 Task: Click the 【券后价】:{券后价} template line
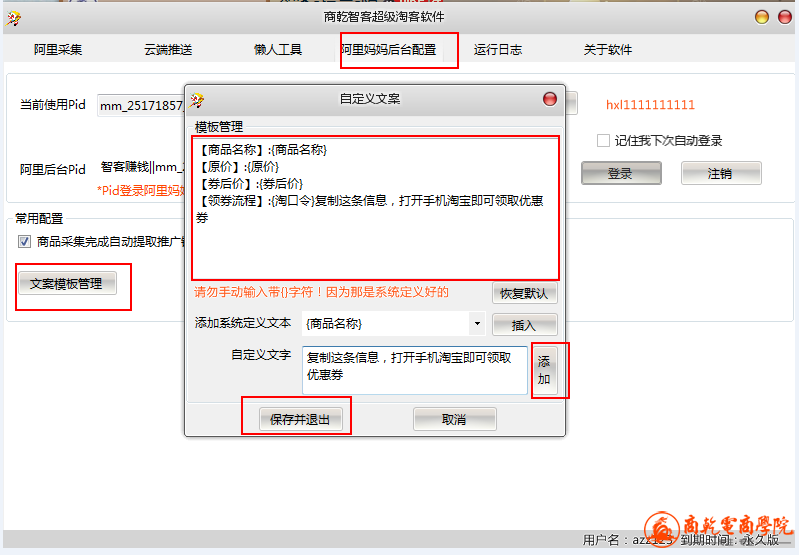250,183
